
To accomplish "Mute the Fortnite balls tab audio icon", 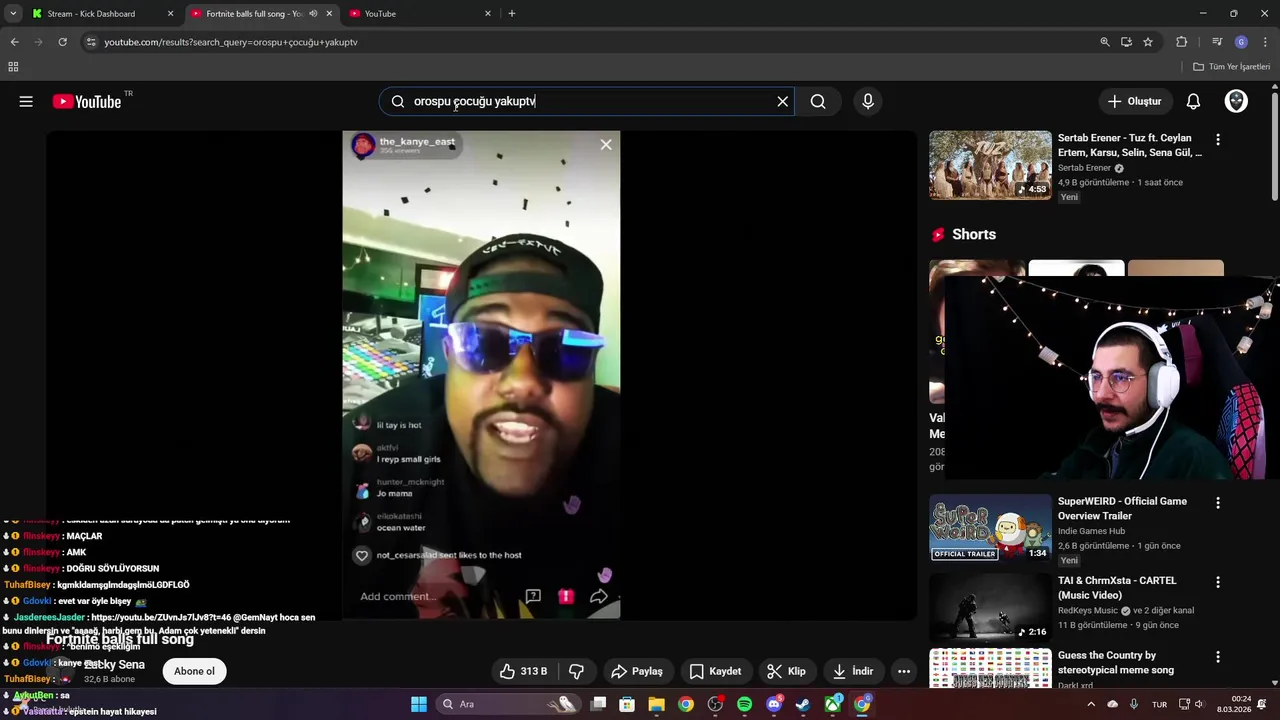I will point(313,14).
